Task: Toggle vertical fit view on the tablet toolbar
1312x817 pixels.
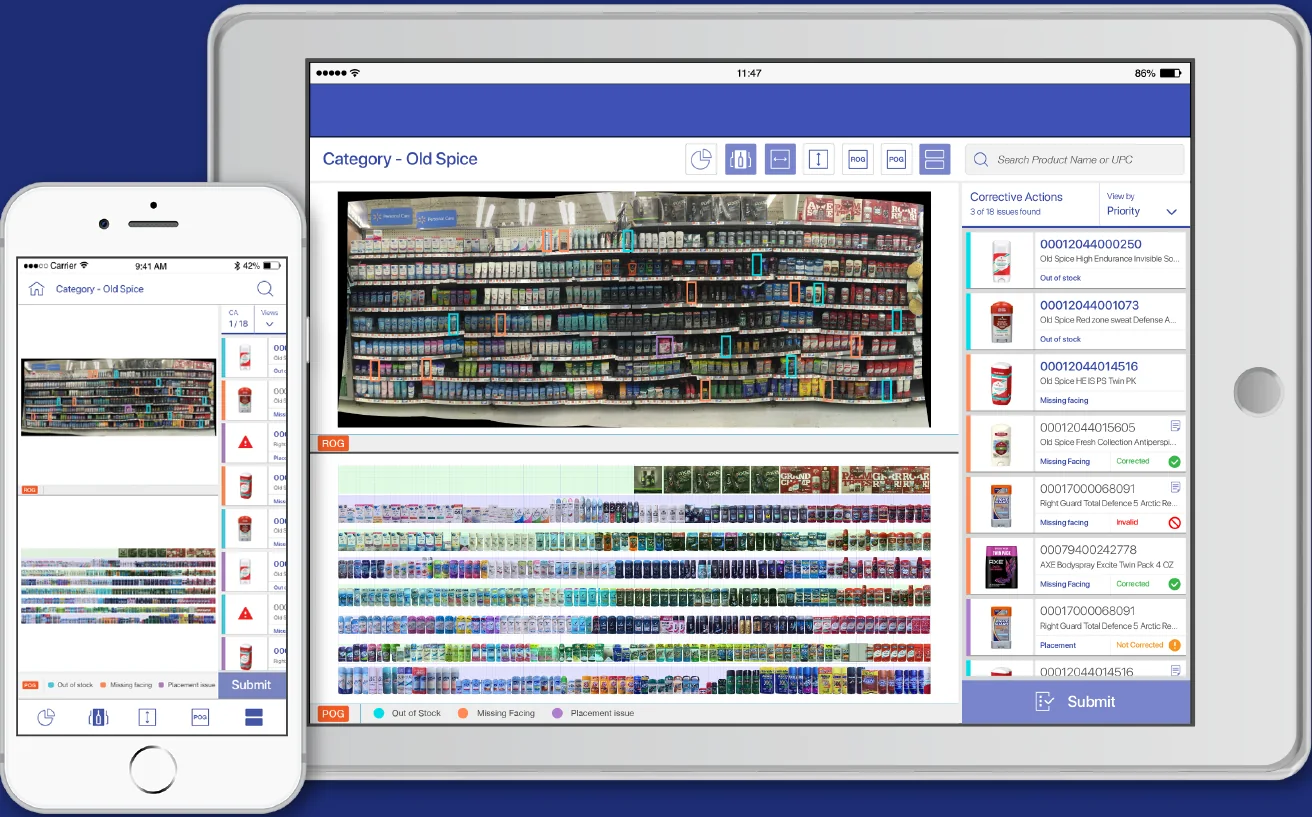Action: (x=819, y=159)
